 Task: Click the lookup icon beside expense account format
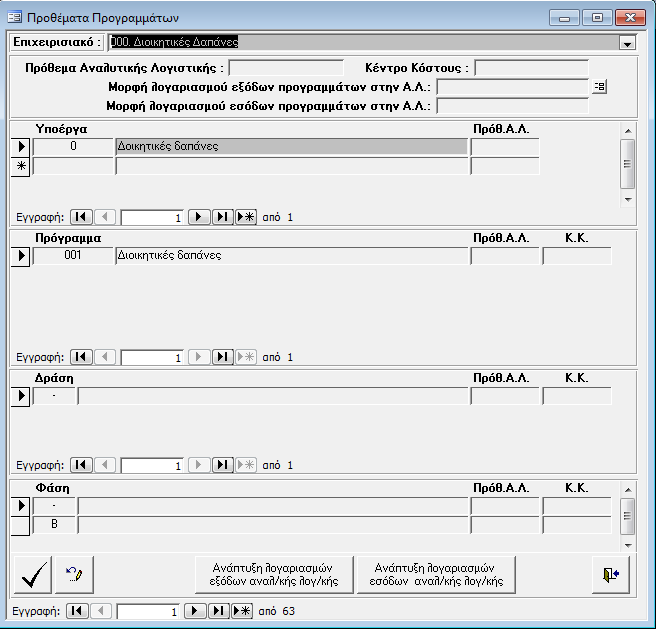pos(599,87)
